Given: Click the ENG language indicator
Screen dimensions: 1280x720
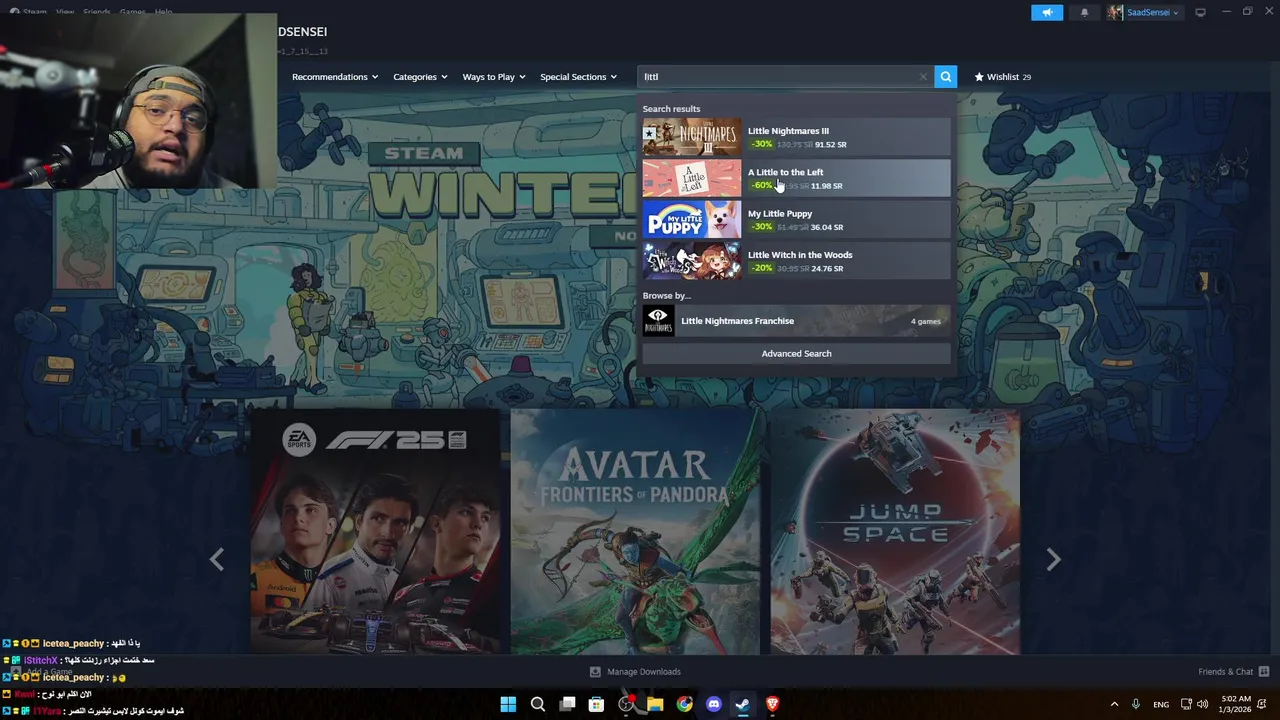Looking at the screenshot, I should coord(1161,704).
